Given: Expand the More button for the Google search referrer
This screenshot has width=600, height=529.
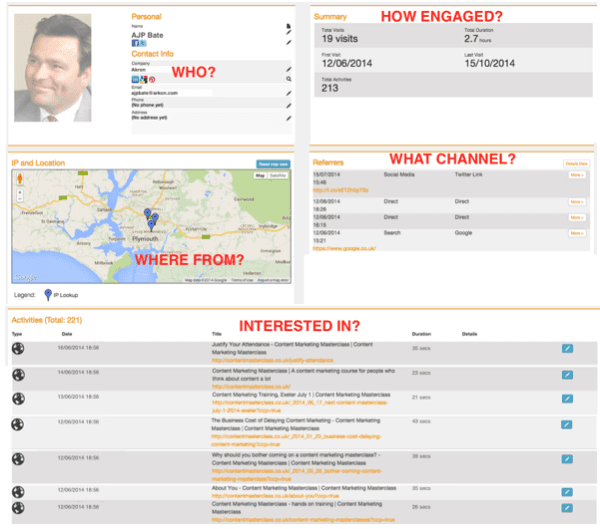Looking at the screenshot, I should click(x=576, y=232).
